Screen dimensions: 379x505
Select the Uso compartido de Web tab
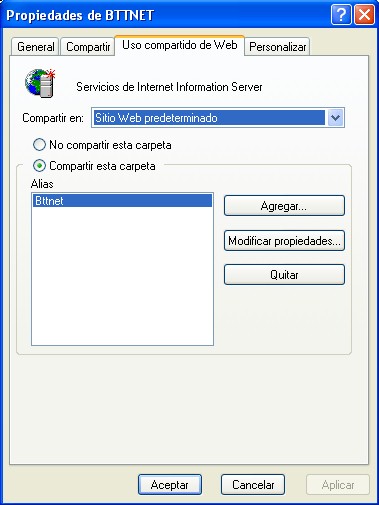pyautogui.click(x=179, y=45)
